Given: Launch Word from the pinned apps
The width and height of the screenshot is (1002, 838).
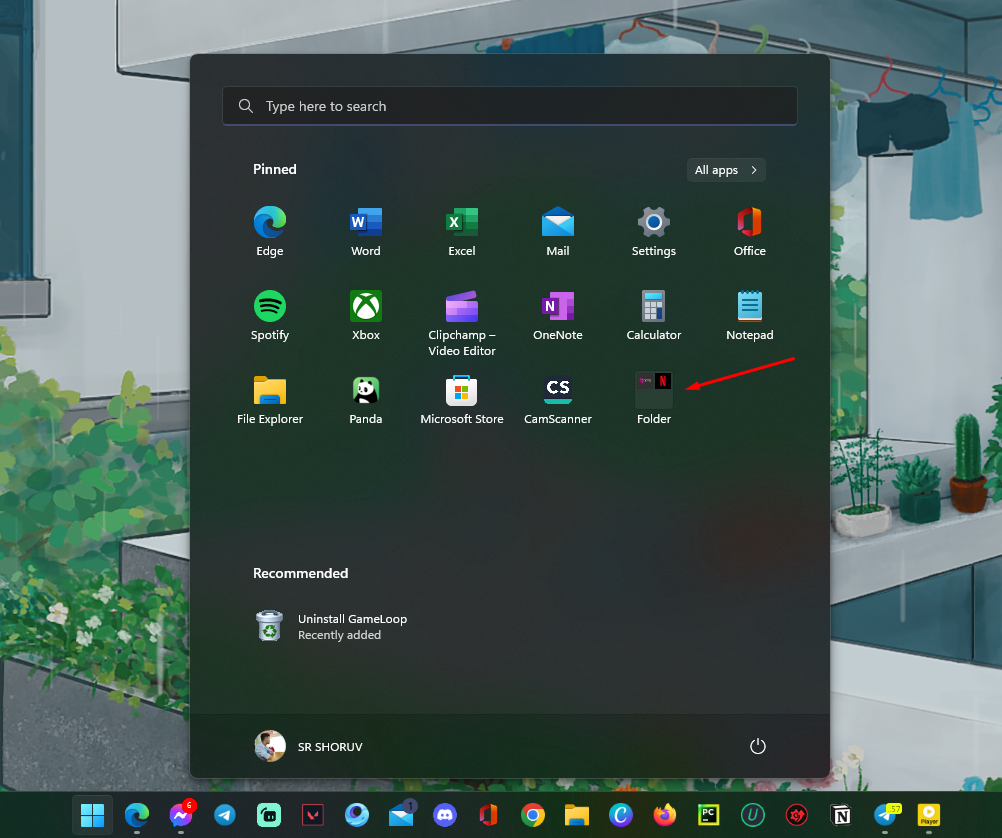Looking at the screenshot, I should tap(366, 222).
